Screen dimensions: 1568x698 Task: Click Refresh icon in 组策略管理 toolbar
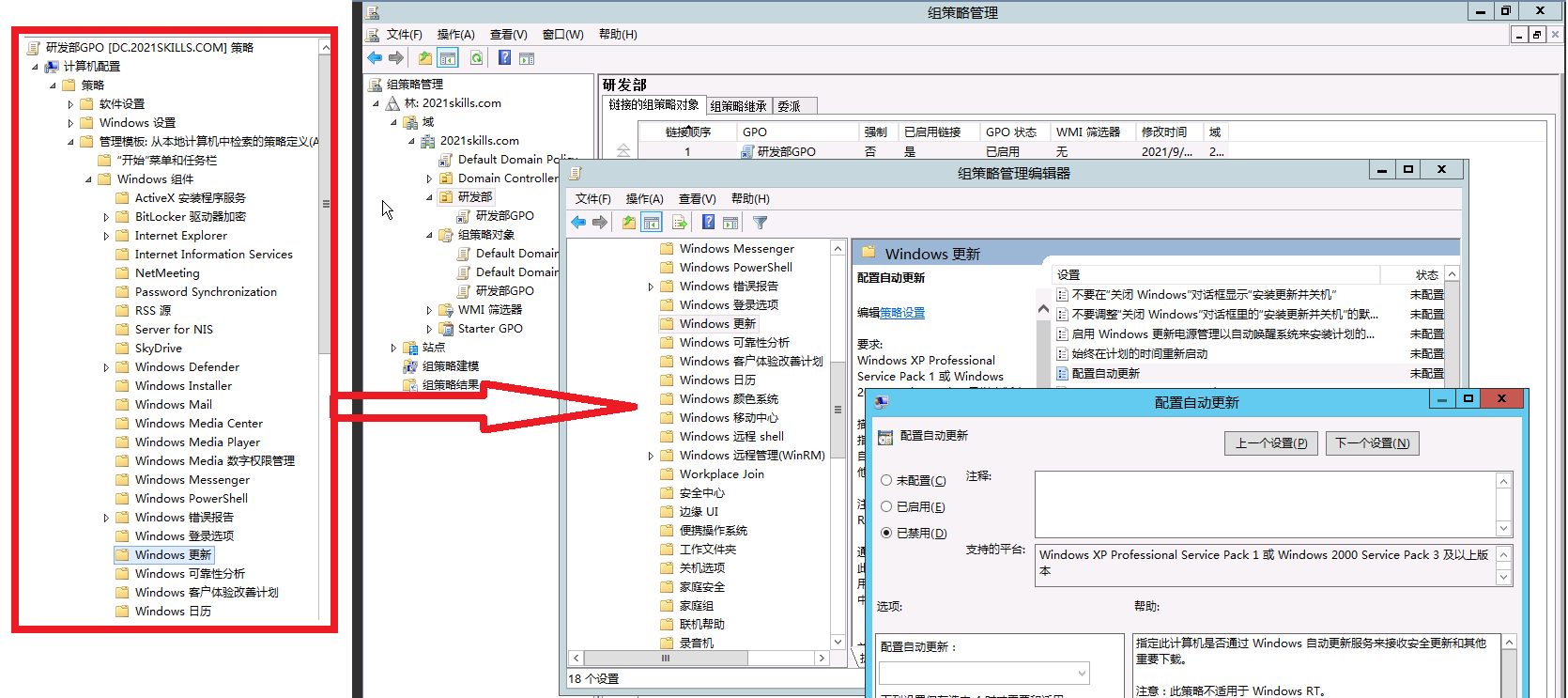click(x=477, y=58)
